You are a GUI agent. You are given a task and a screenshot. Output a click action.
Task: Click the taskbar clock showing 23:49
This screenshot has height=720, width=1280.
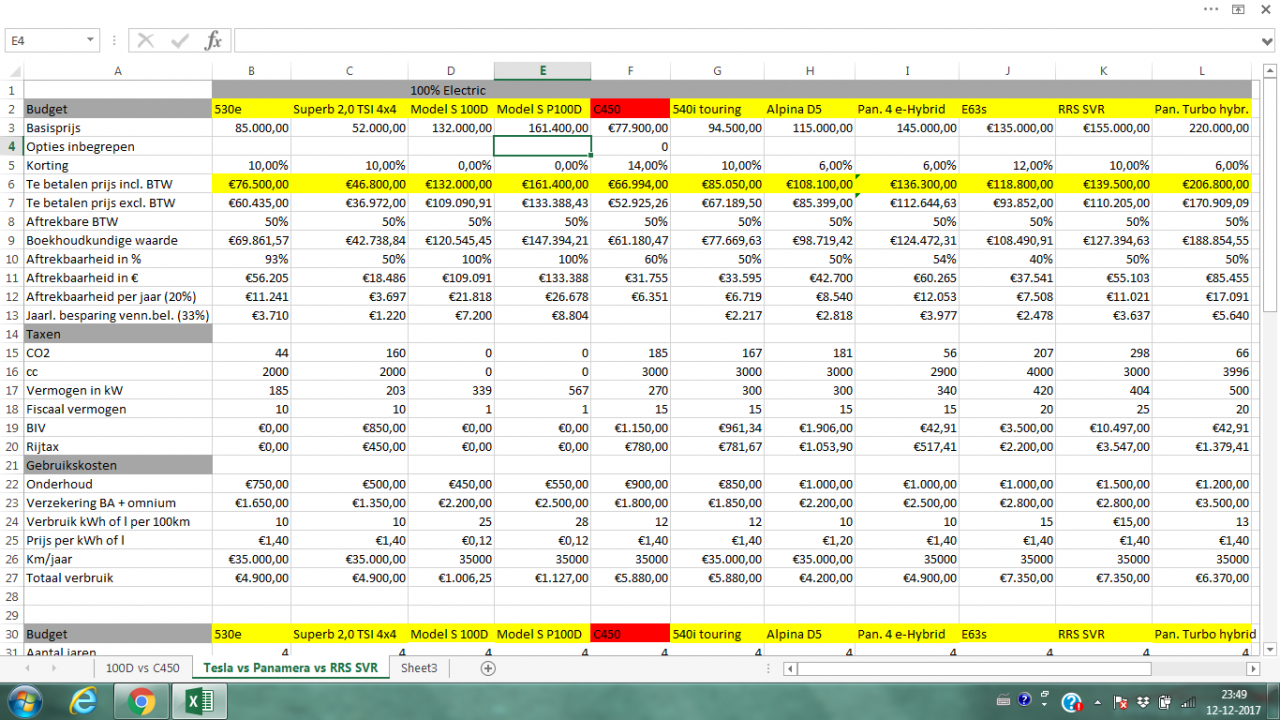1235,702
